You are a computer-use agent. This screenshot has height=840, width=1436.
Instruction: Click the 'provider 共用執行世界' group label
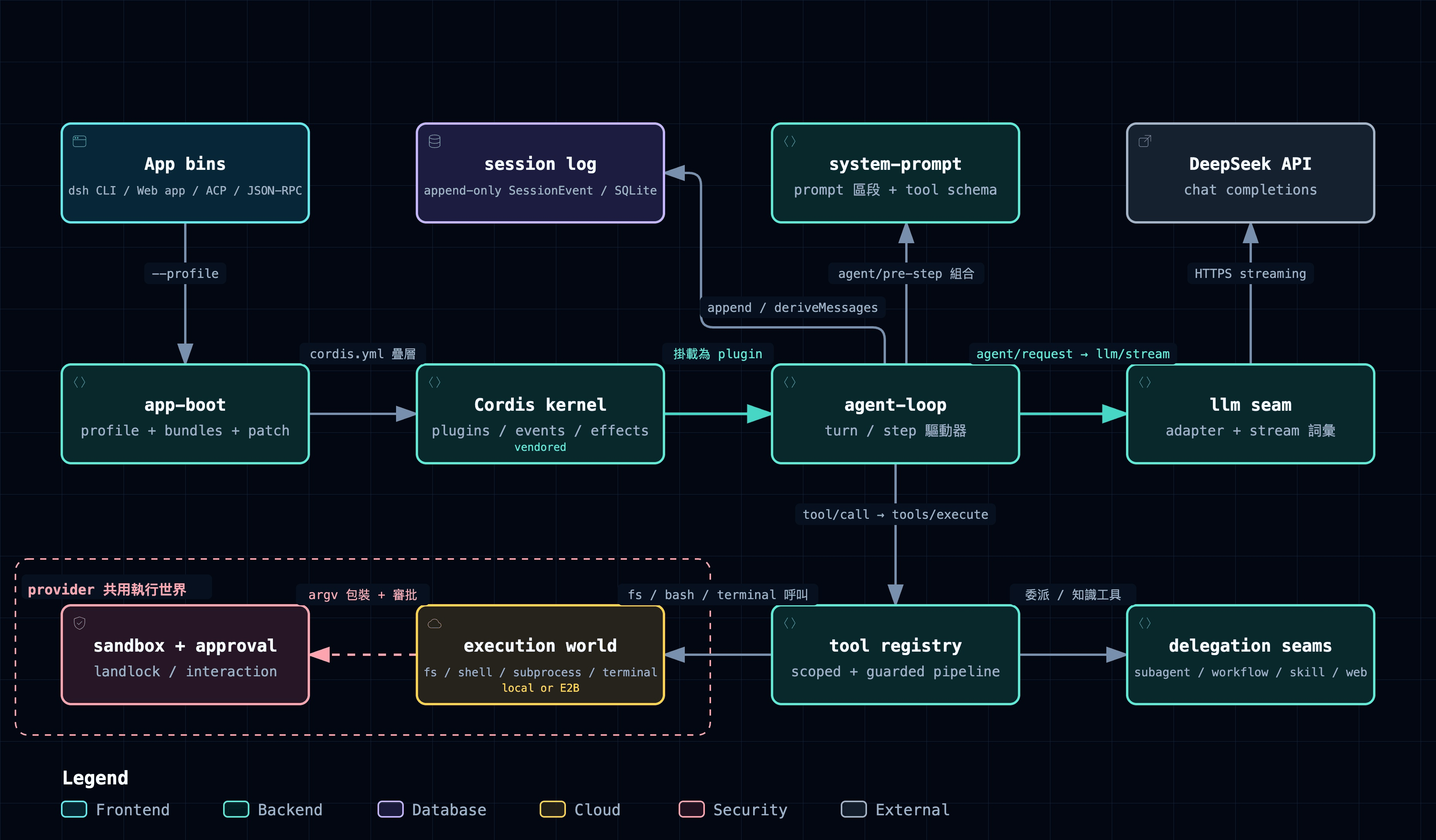[107, 590]
